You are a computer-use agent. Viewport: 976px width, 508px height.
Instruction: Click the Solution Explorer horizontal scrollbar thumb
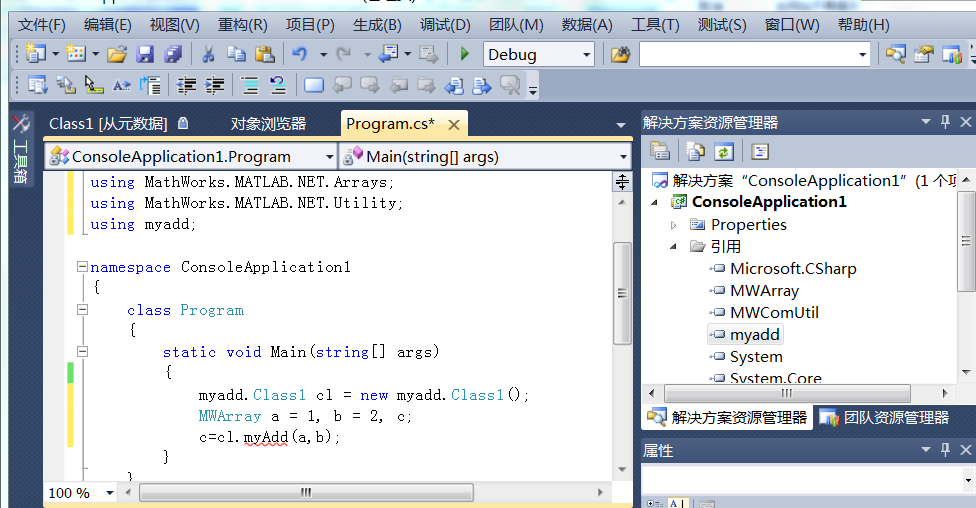[787, 393]
